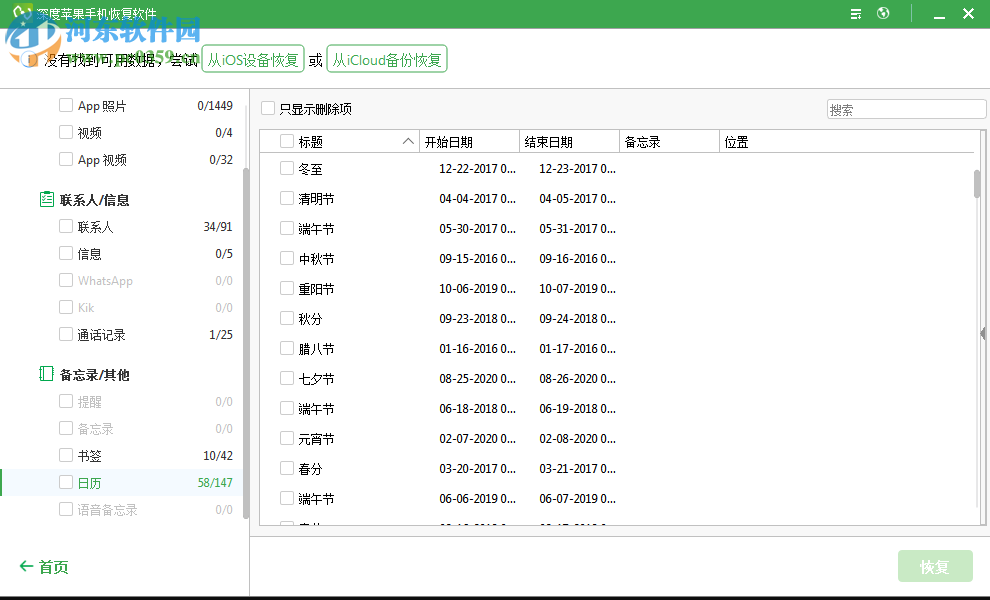
Task: Select 日历 in the sidebar
Action: pos(91,481)
